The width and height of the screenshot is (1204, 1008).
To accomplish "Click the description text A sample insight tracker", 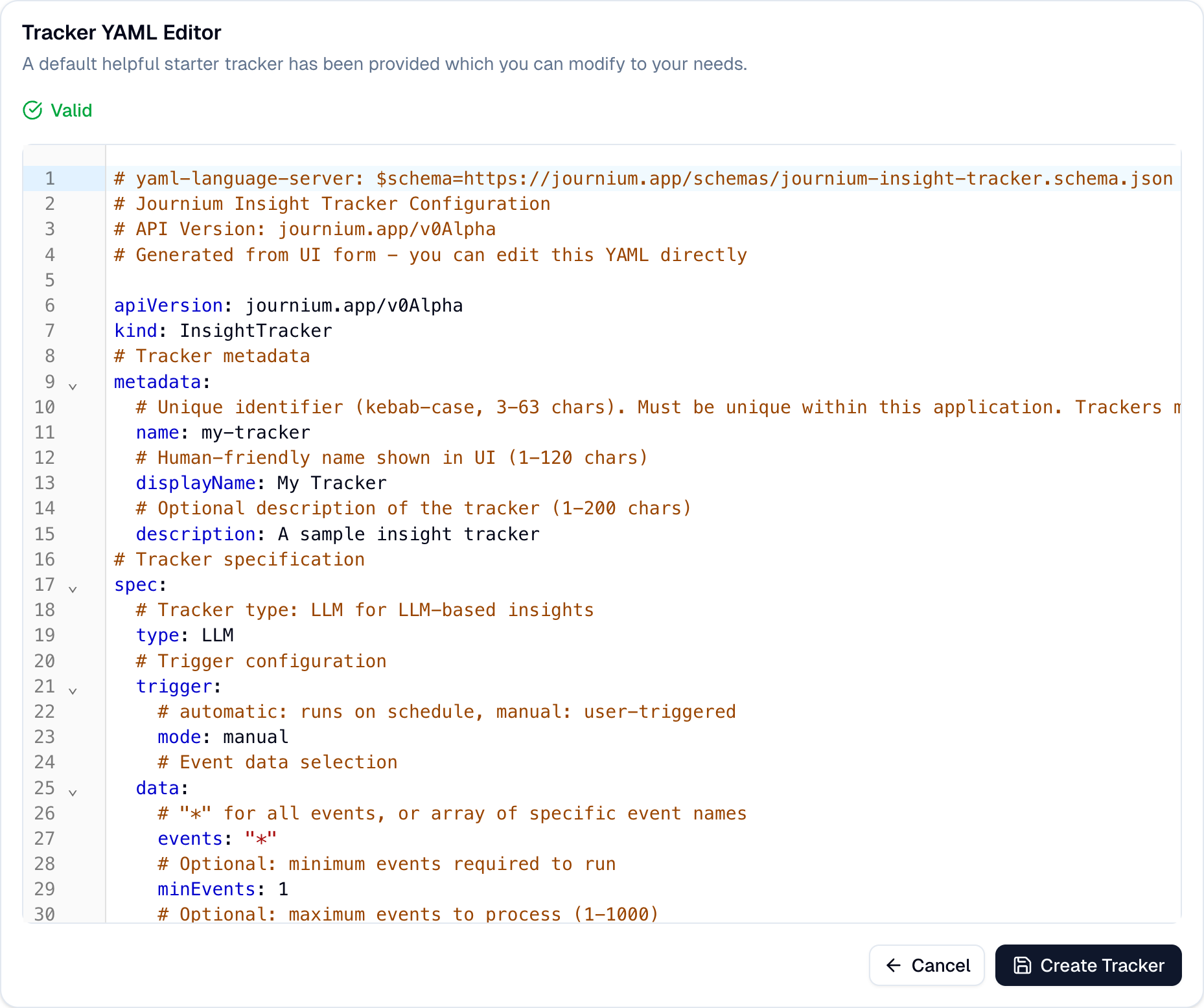I will point(408,534).
